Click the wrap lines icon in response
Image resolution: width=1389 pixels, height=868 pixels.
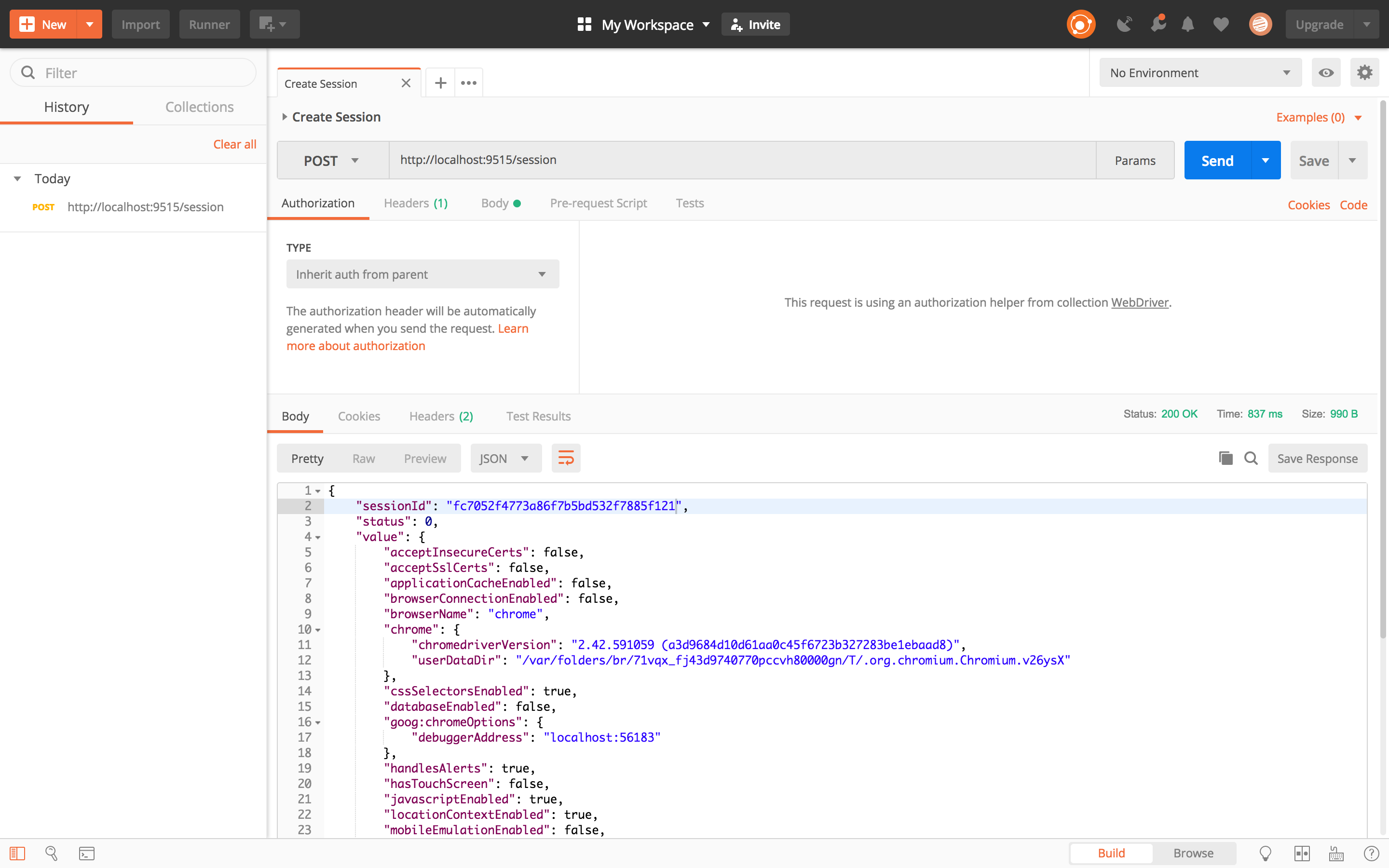565,458
